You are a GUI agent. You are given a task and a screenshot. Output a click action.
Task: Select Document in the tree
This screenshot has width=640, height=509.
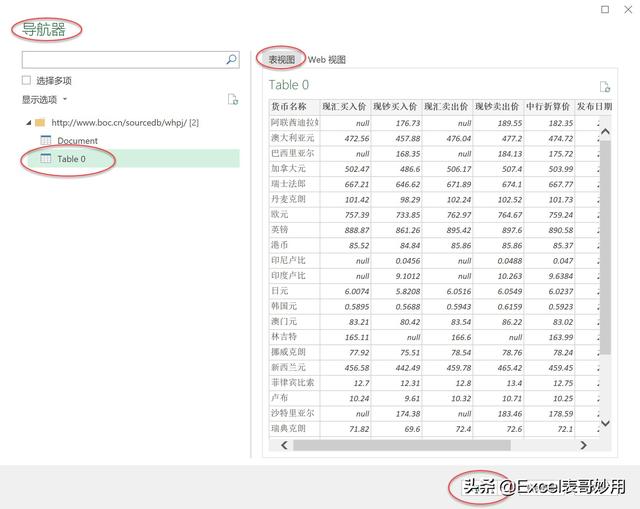77,140
